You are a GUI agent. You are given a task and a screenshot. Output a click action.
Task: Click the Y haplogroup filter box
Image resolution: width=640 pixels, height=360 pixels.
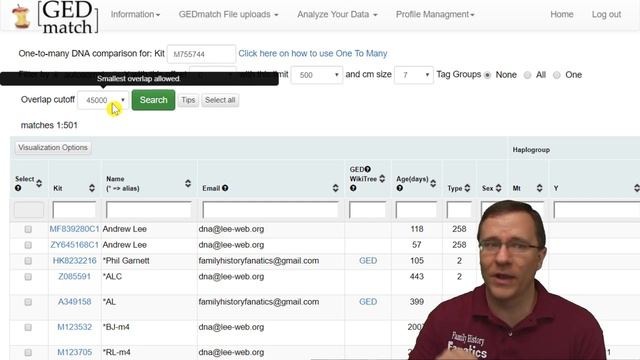596,210
